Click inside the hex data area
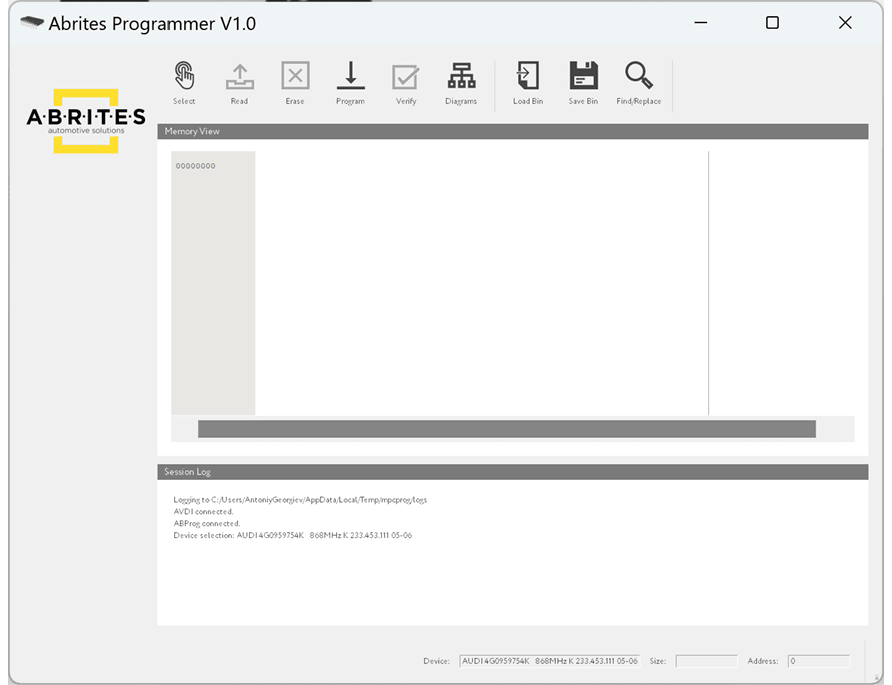 pyautogui.click(x=480, y=280)
